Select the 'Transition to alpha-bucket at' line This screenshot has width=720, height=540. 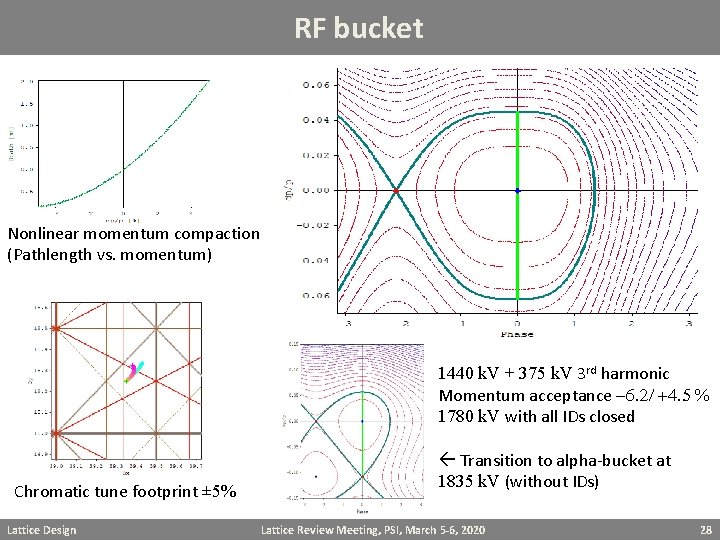pyautogui.click(x=556, y=460)
